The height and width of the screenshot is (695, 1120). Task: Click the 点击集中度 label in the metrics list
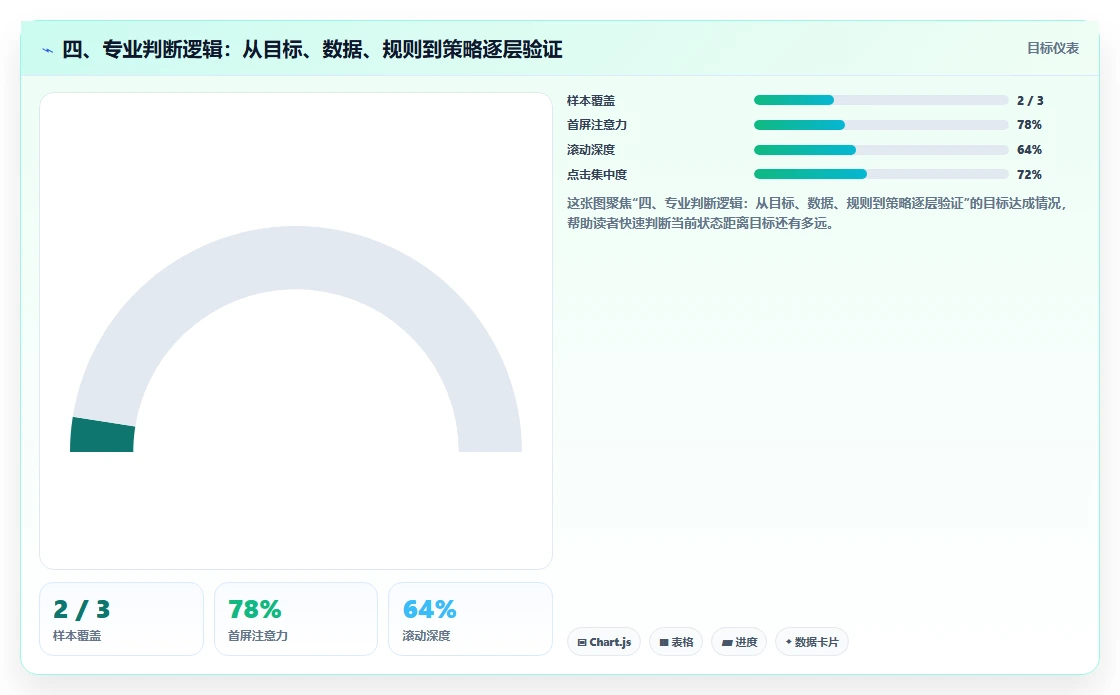[x=597, y=175]
